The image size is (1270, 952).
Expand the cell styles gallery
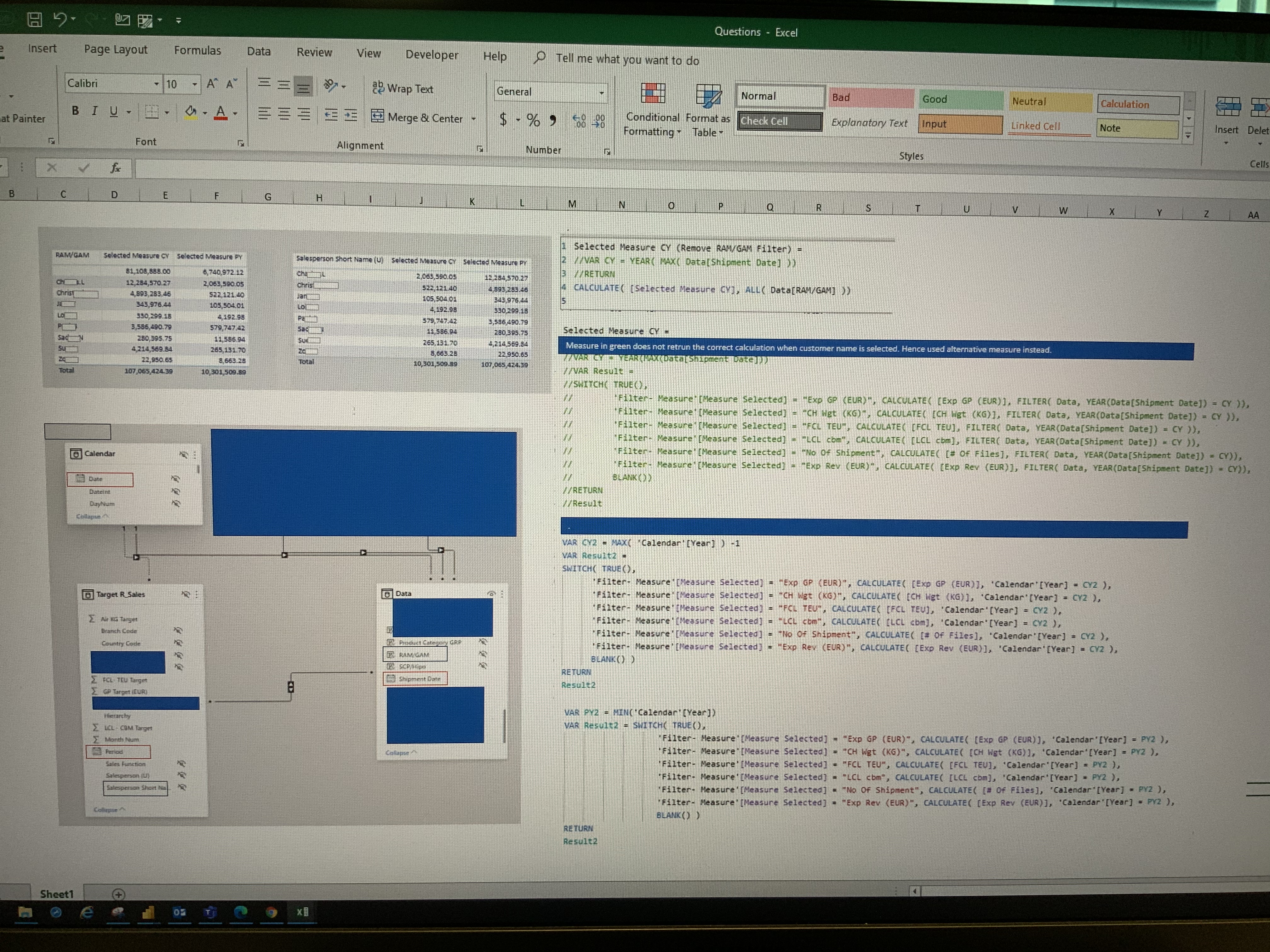[x=1188, y=136]
